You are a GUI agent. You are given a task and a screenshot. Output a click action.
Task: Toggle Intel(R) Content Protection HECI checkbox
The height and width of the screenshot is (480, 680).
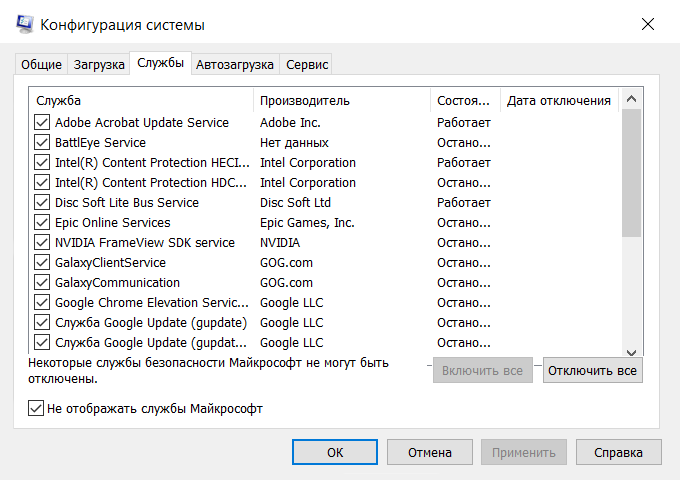point(42,163)
